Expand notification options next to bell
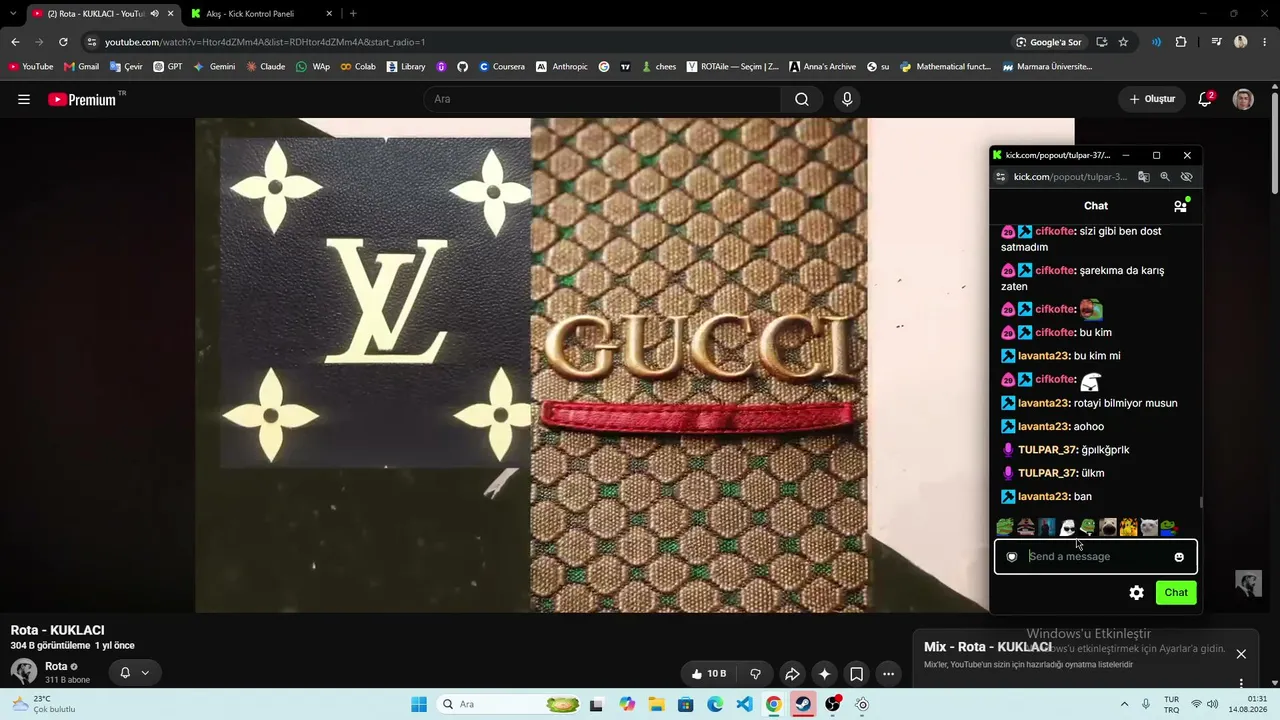The width and height of the screenshot is (1280, 720). tap(145, 673)
